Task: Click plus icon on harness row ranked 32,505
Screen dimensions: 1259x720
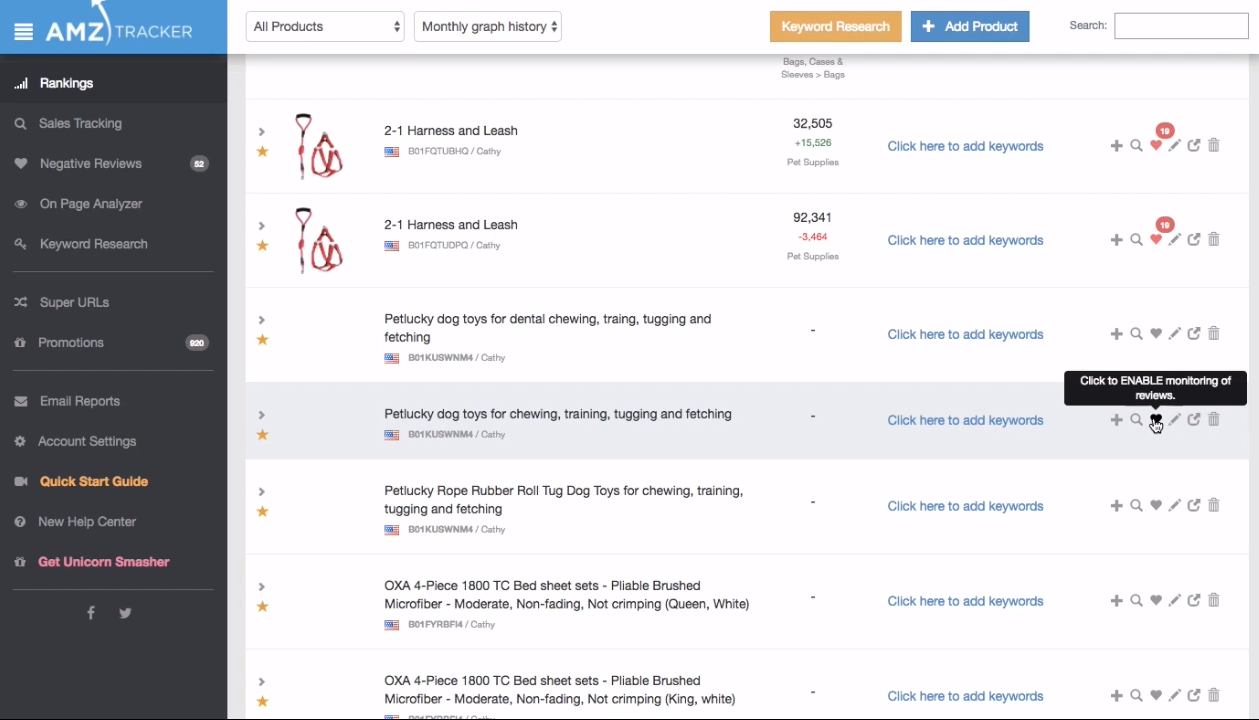Action: click(1117, 146)
